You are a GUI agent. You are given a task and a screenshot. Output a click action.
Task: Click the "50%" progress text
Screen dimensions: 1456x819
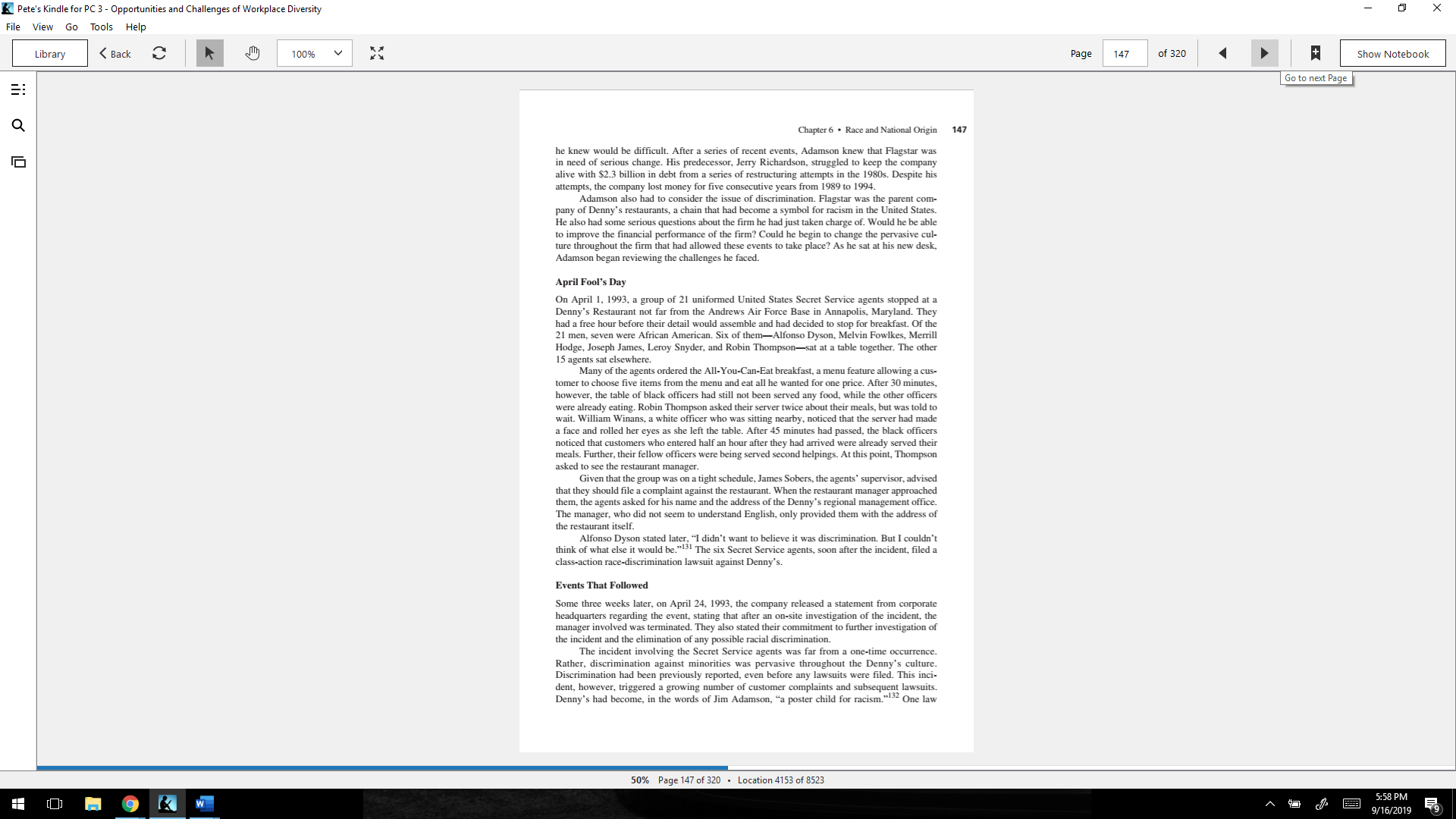coord(640,780)
